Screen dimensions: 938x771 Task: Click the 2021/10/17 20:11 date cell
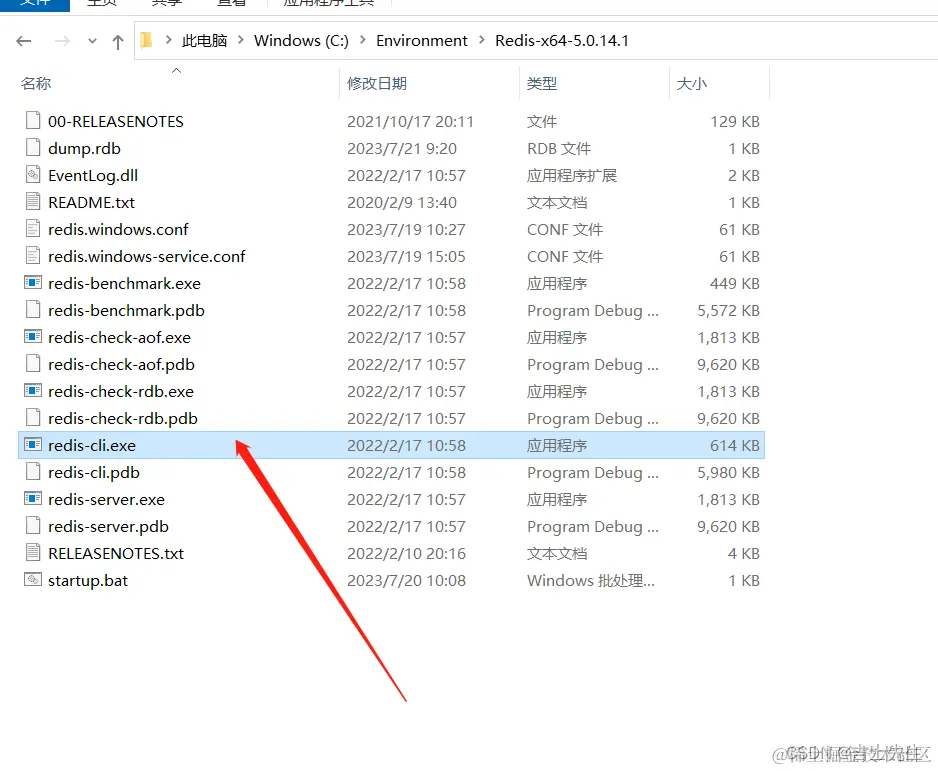410,121
